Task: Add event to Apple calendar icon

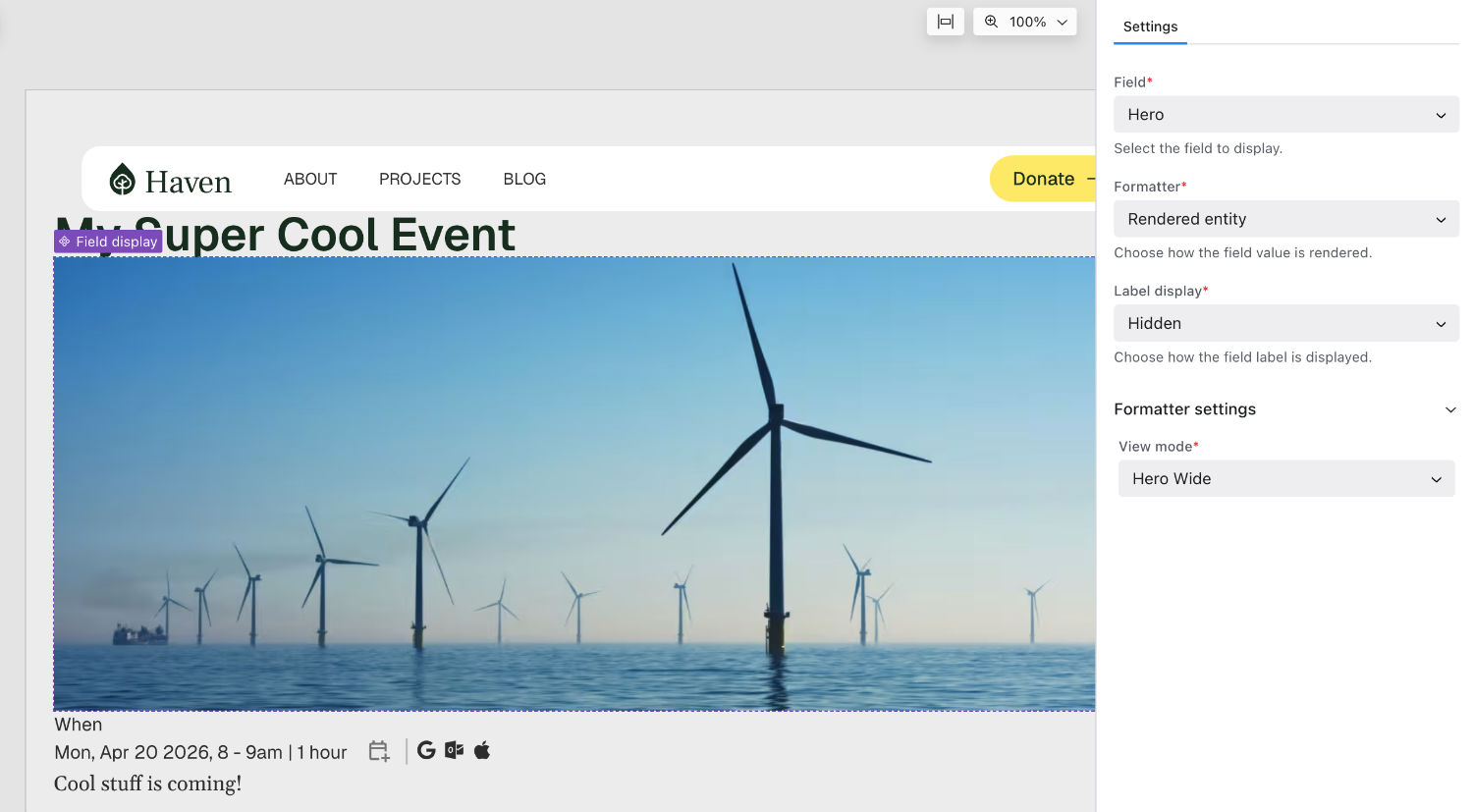Action: click(482, 750)
